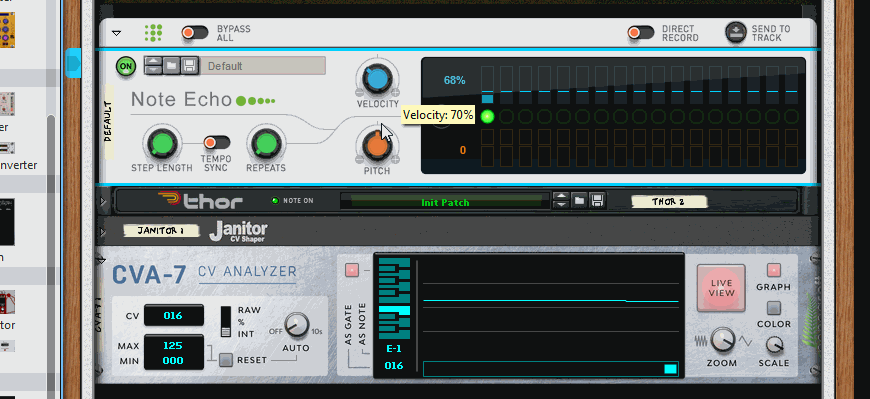Click the lit green first step circle
The image size is (870, 399).
pyautogui.click(x=487, y=117)
